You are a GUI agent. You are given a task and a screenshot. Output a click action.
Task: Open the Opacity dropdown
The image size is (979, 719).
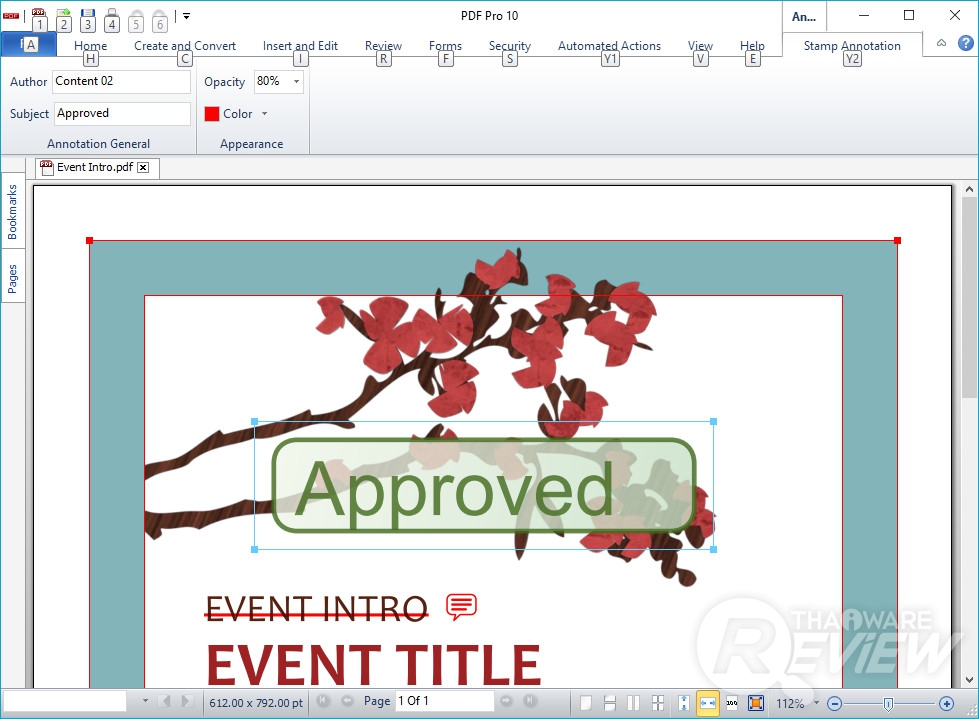coord(296,82)
